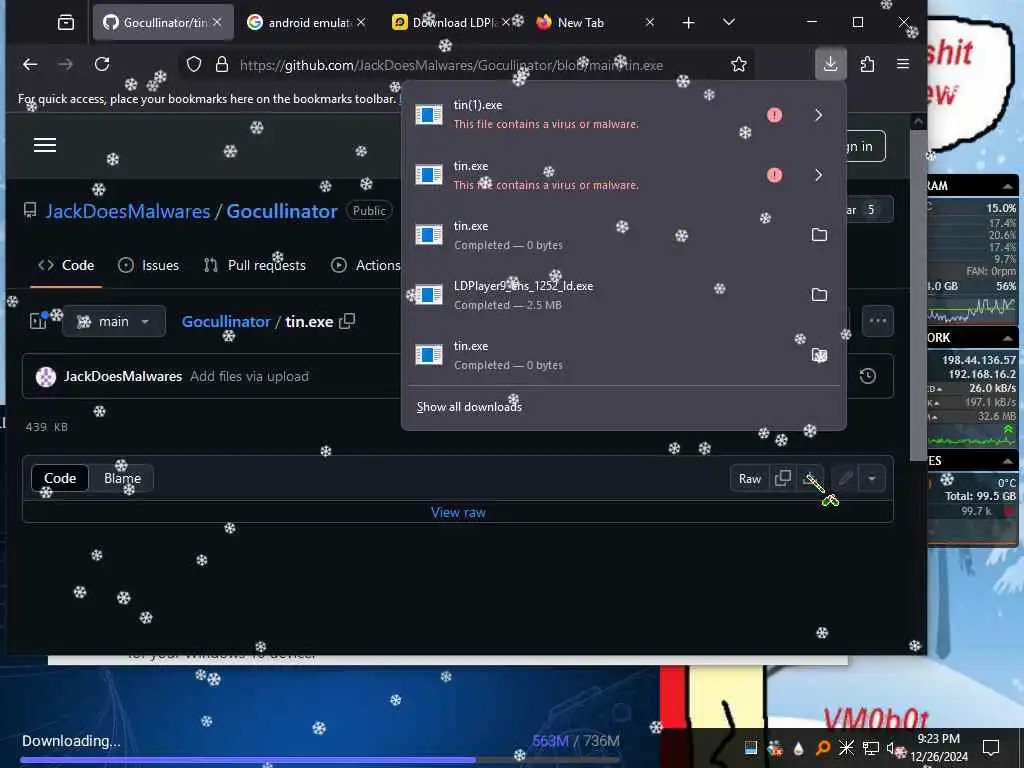Copy tin.exe file path icon

tap(347, 321)
